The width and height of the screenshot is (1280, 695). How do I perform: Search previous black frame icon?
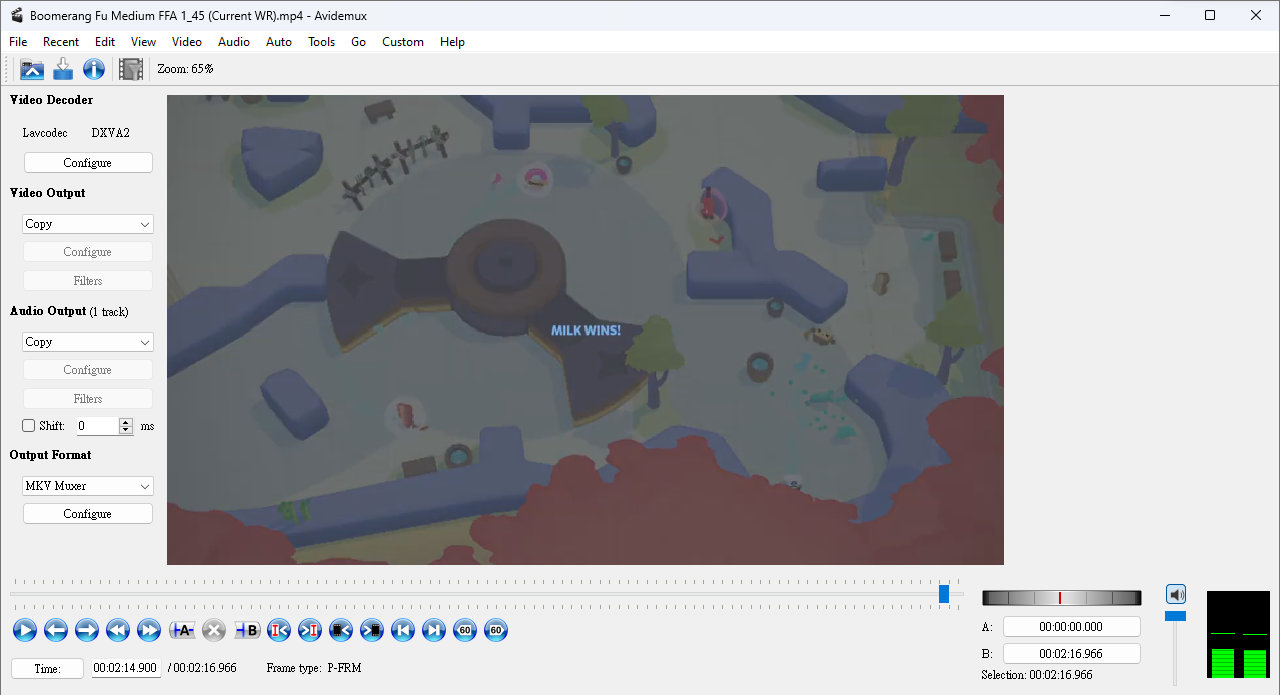341,630
